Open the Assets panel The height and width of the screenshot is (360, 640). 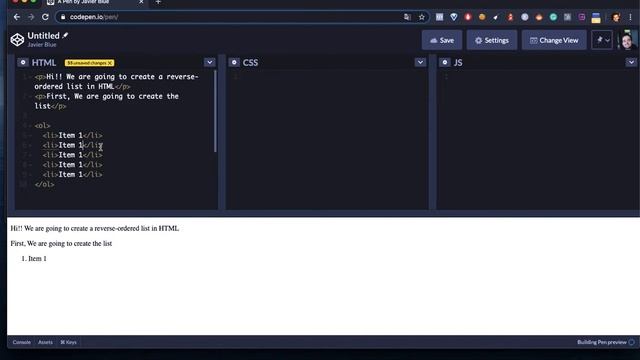coord(45,342)
